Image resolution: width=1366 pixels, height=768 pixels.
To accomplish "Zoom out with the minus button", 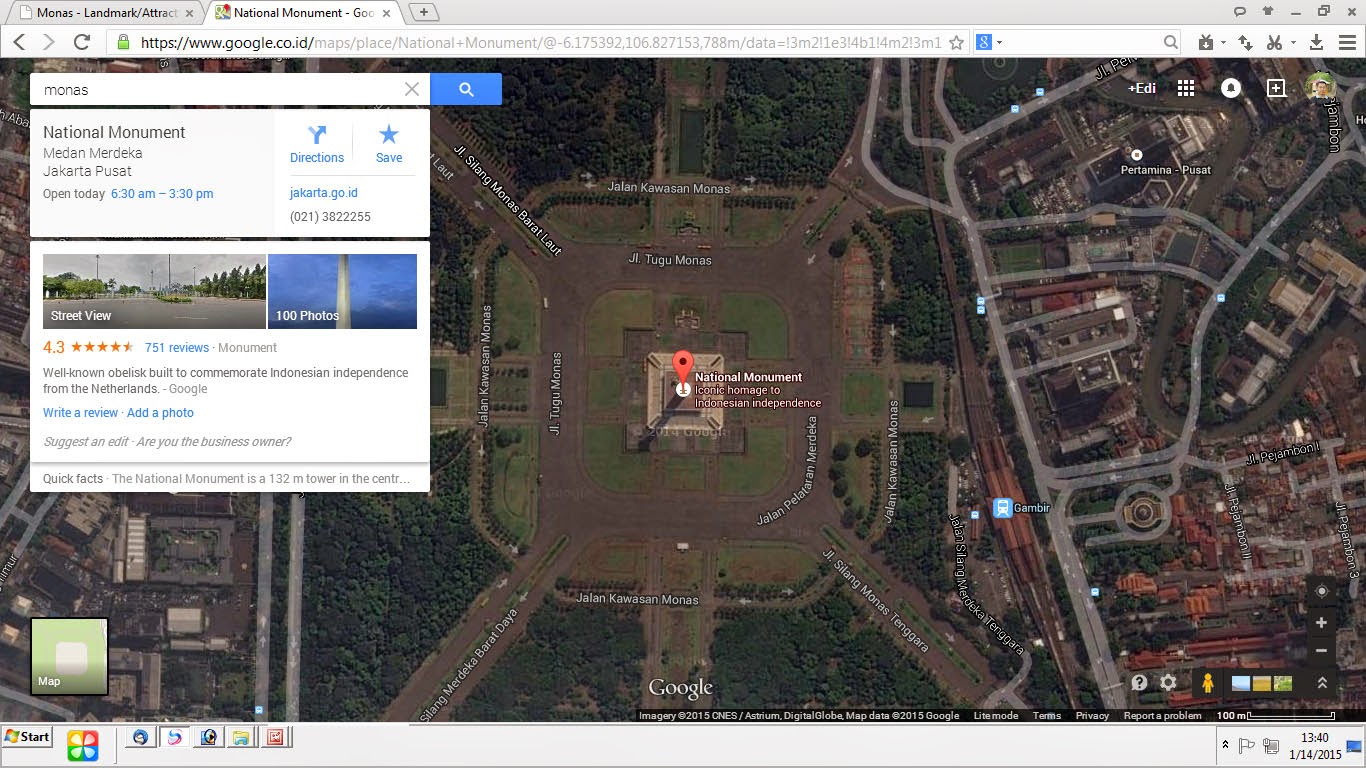I will click(x=1321, y=650).
